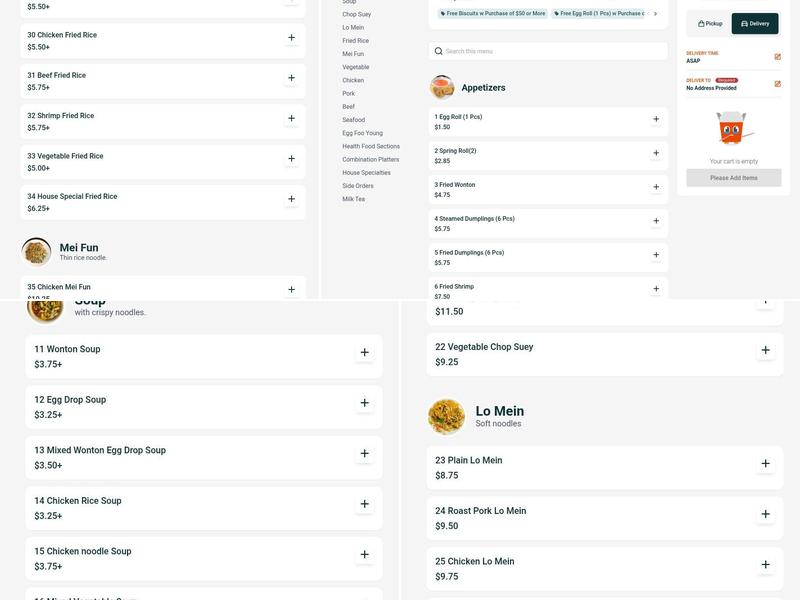The width and height of the screenshot is (800, 600).
Task: Open the Milk Tea category
Action: coord(353,199)
